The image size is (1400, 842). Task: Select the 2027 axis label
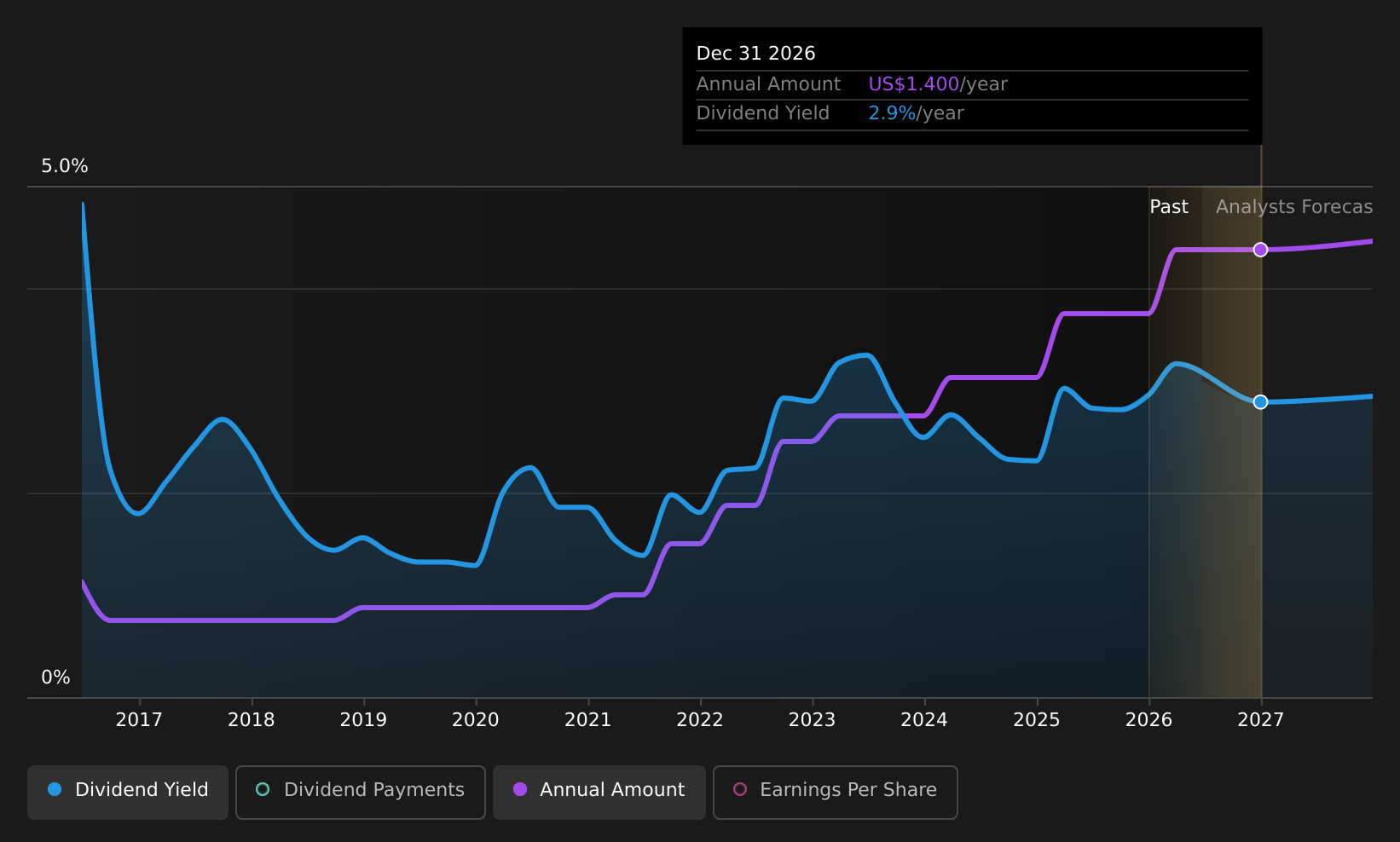[x=1261, y=720]
